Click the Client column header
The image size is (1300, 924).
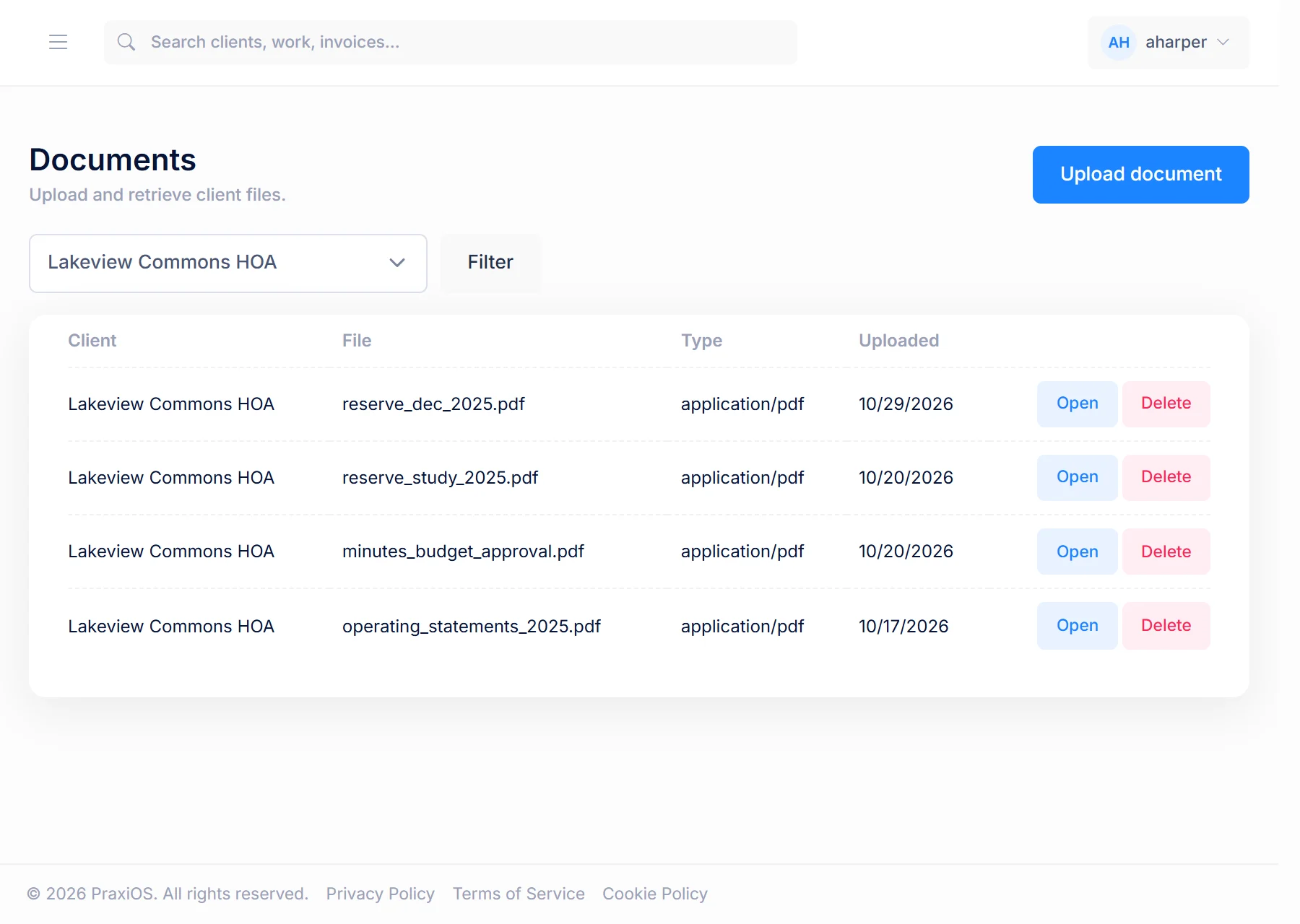[x=92, y=341]
